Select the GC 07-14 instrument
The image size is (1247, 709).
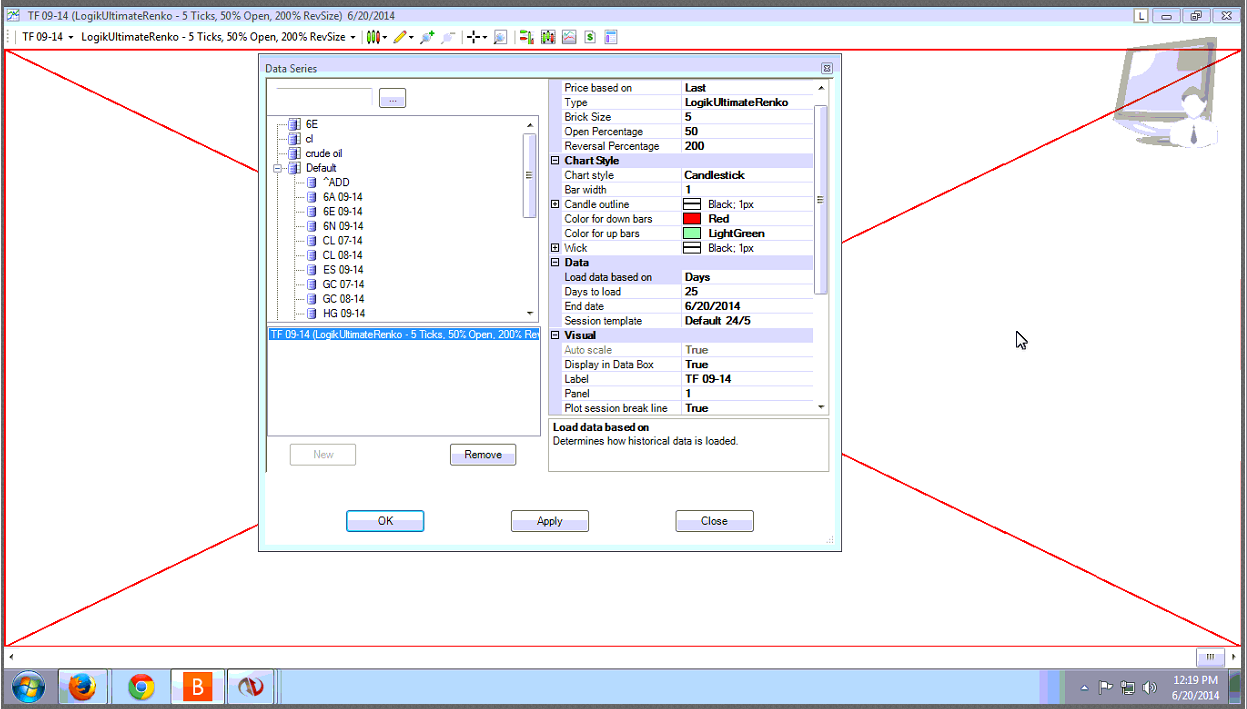pos(343,284)
